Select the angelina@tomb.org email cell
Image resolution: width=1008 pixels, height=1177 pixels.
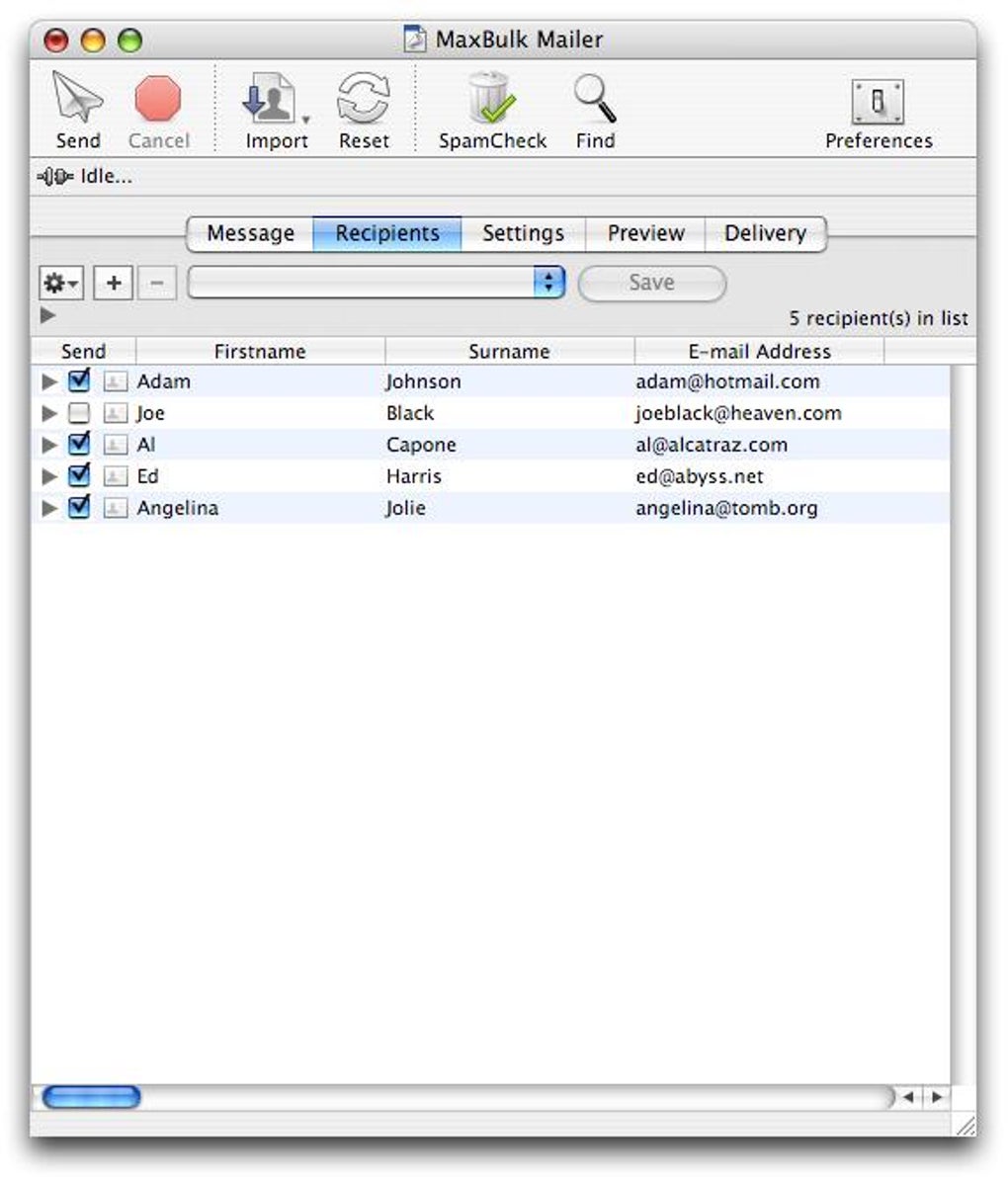pos(726,508)
